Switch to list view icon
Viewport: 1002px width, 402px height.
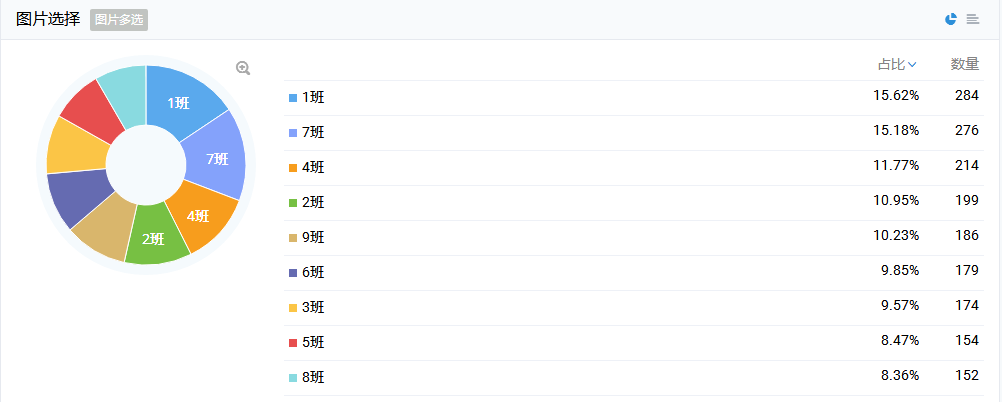(x=972, y=19)
